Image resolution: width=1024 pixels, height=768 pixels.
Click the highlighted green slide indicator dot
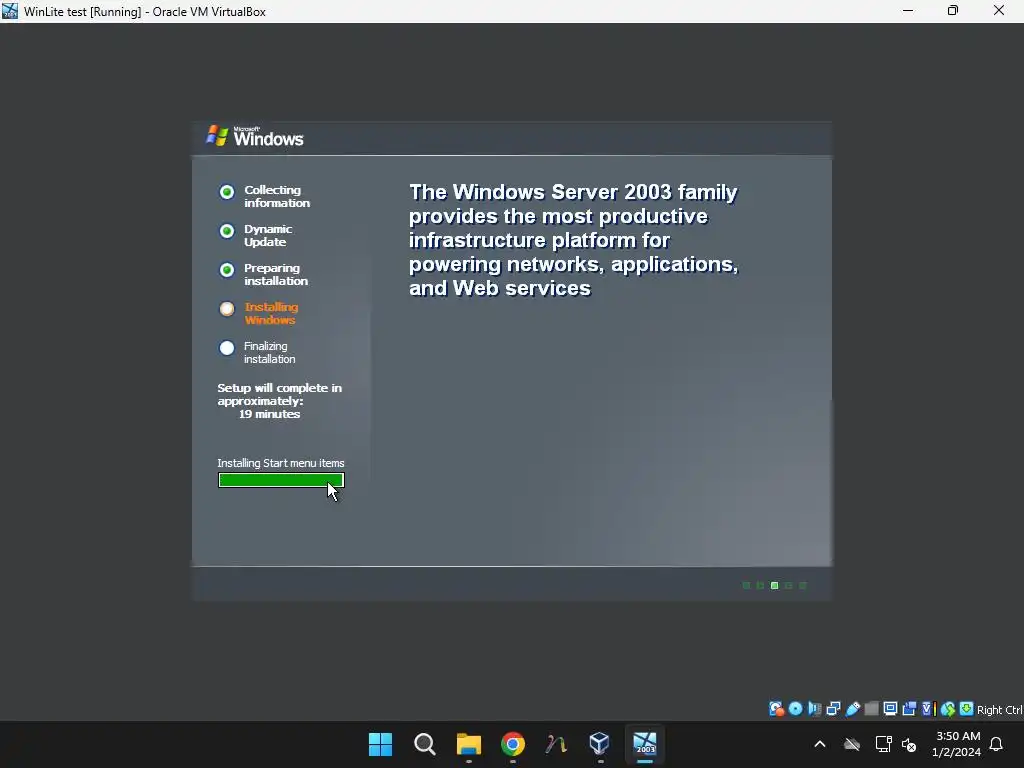(x=775, y=586)
